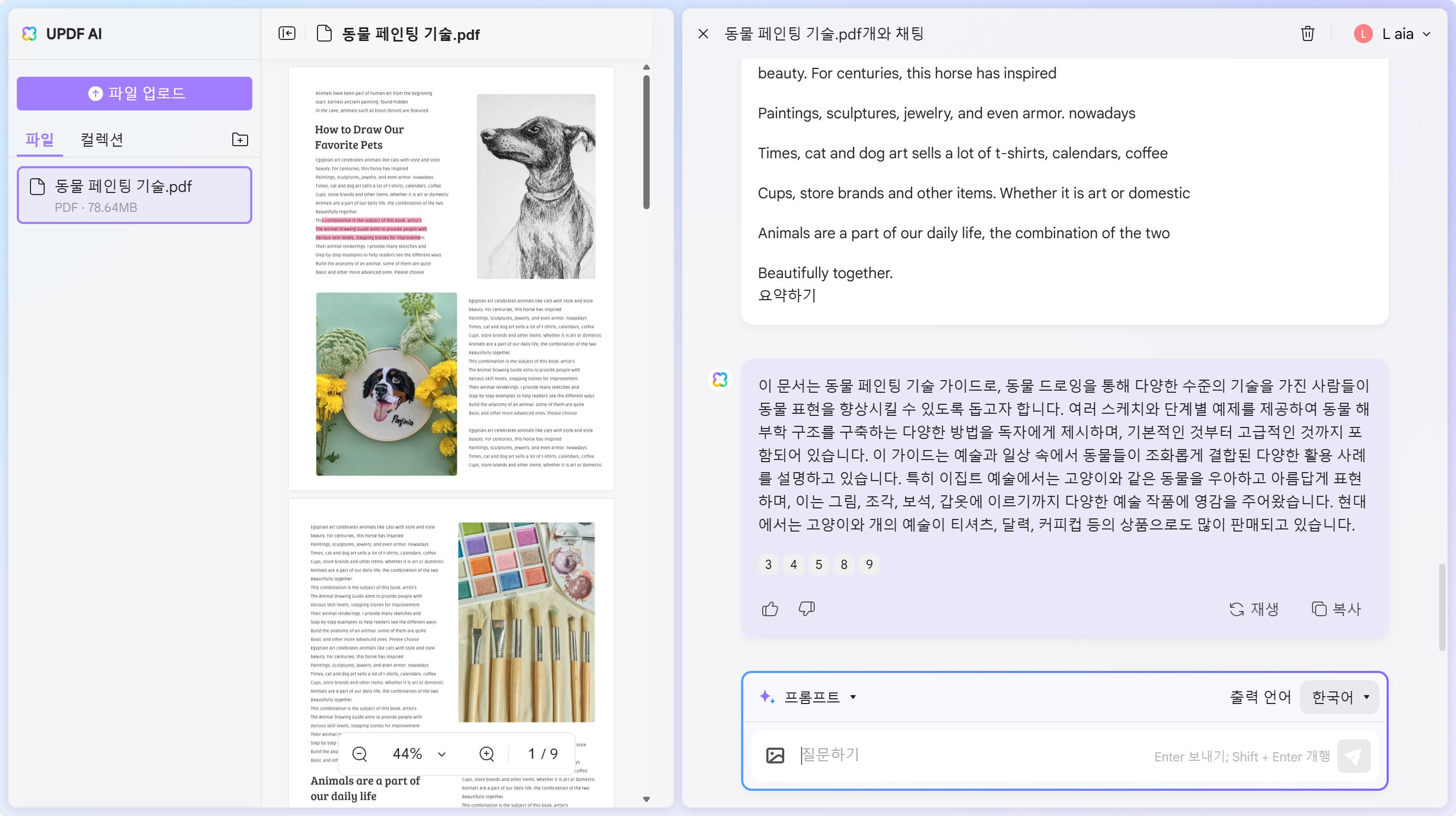The width and height of the screenshot is (1456, 816).
Task: Click the 요약하기 text in the user message
Action: (787, 295)
